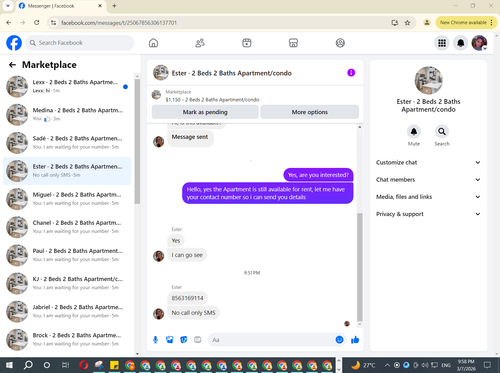Image resolution: width=500 pixels, height=373 pixels.
Task: Click the browser back arrow
Action: pos(9,23)
